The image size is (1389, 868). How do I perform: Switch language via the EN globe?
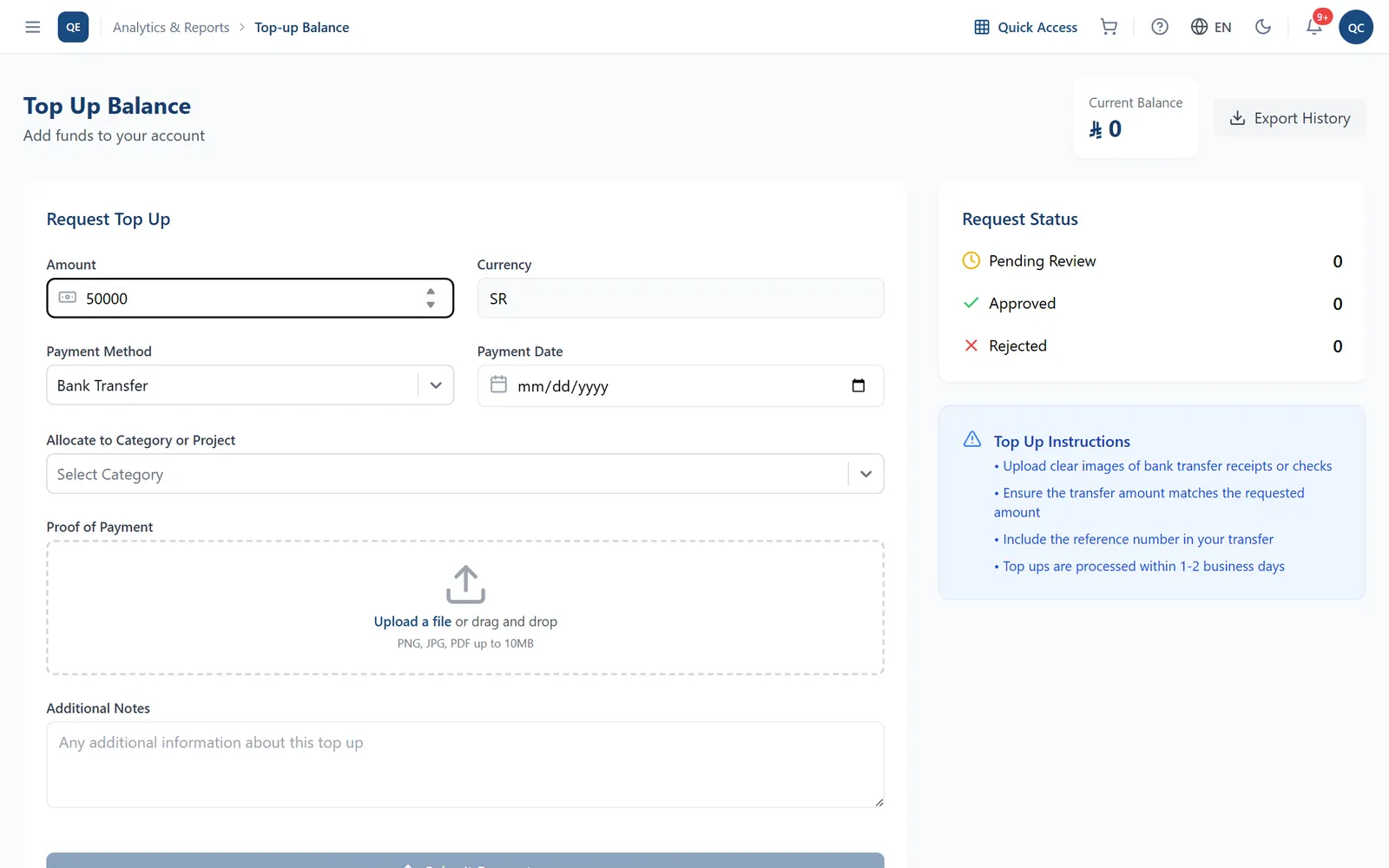pyautogui.click(x=1211, y=27)
